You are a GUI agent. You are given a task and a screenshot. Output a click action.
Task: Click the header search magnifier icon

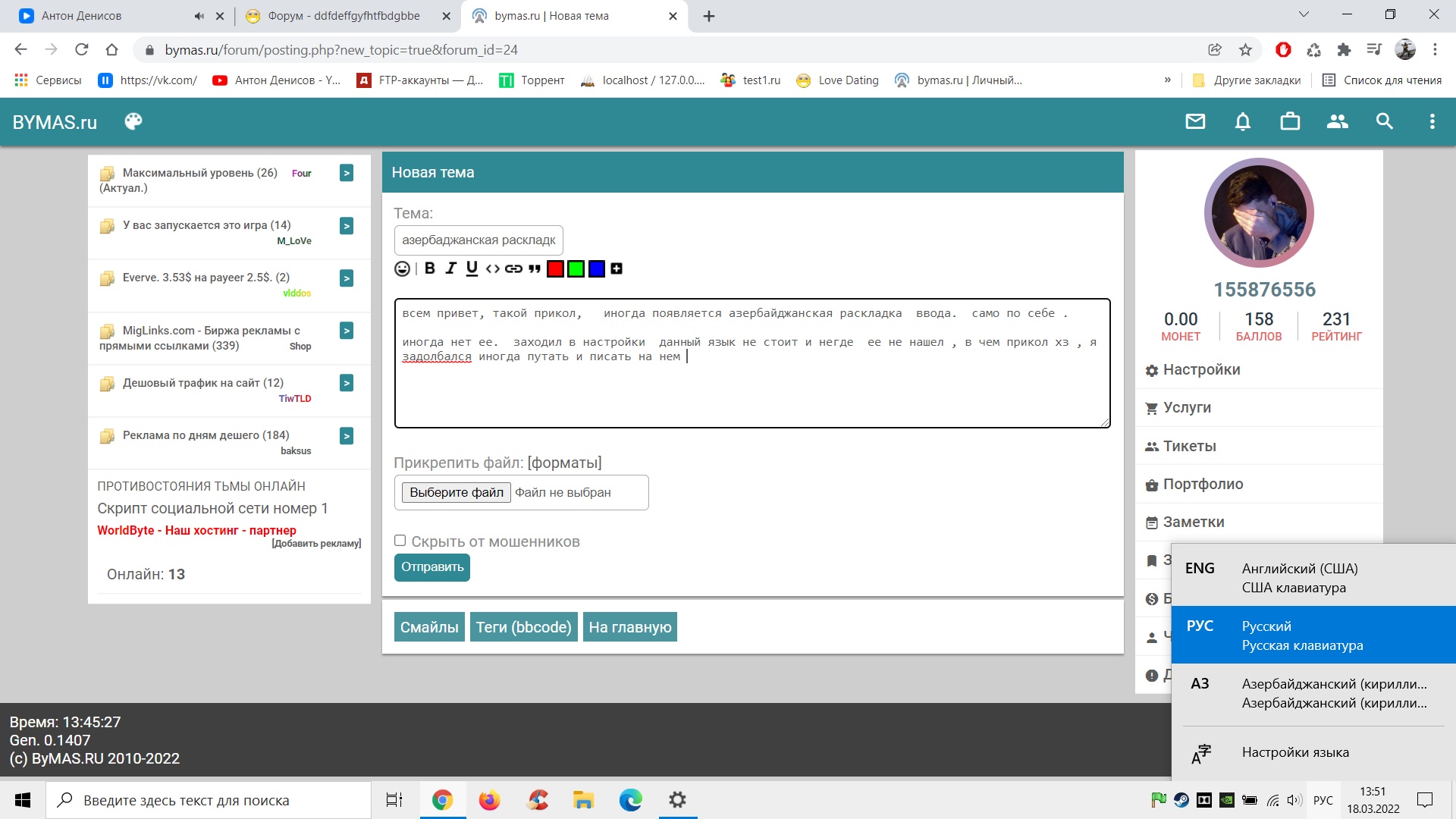[x=1385, y=121]
